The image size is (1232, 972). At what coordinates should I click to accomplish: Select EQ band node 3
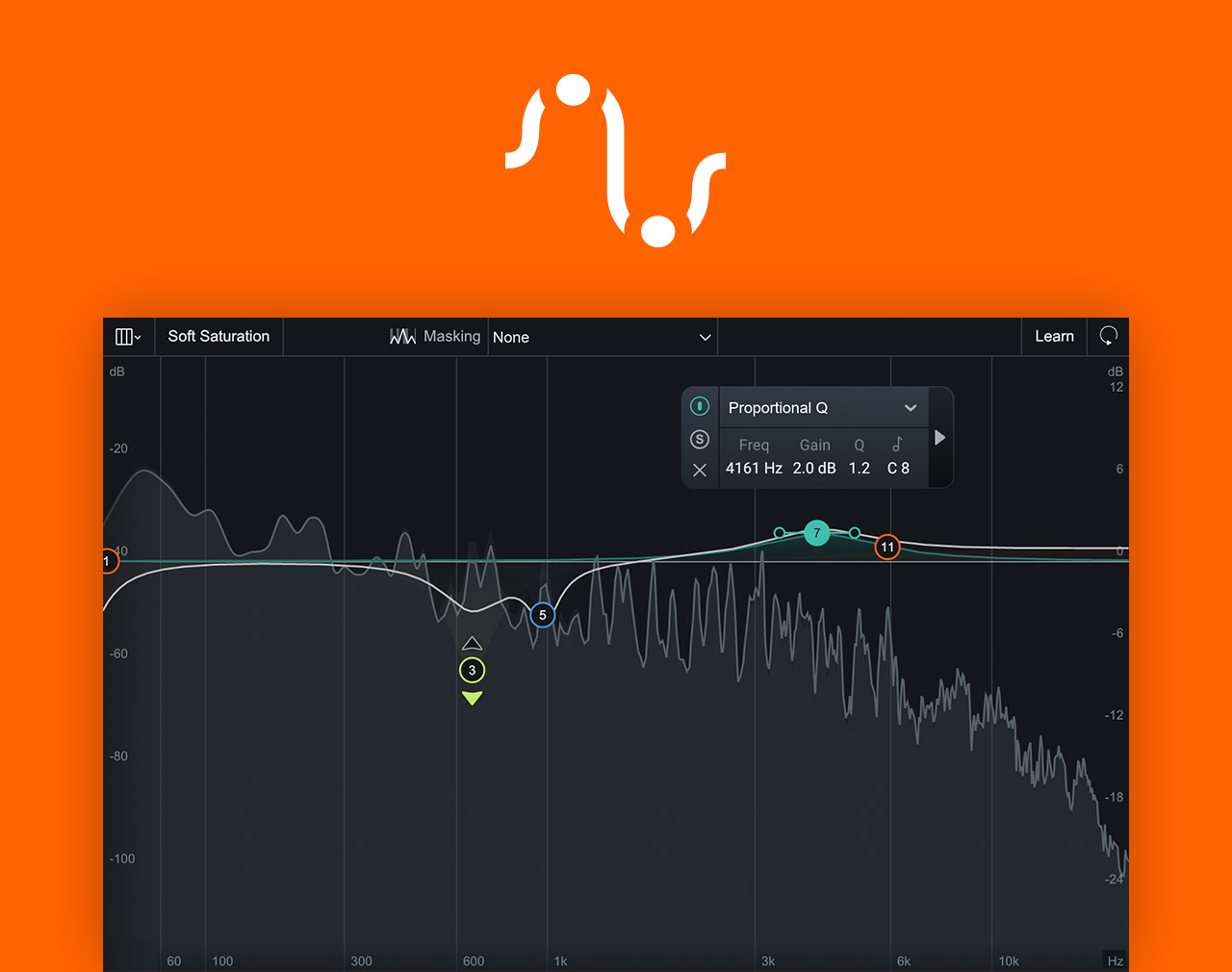pyautogui.click(x=472, y=671)
